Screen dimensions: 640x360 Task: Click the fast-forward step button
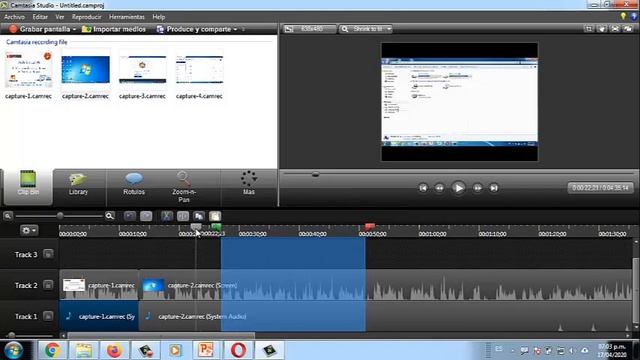click(x=477, y=188)
